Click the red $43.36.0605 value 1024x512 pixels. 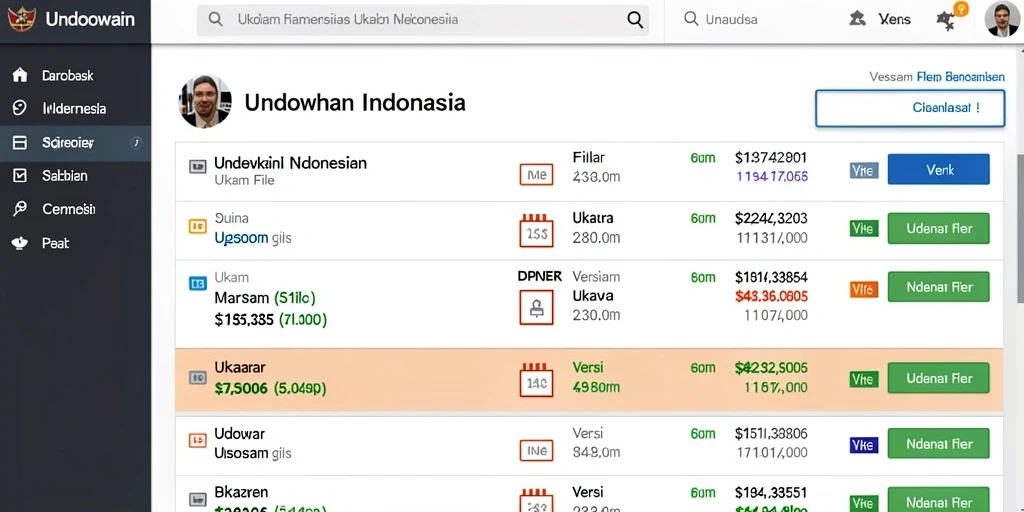(771, 296)
